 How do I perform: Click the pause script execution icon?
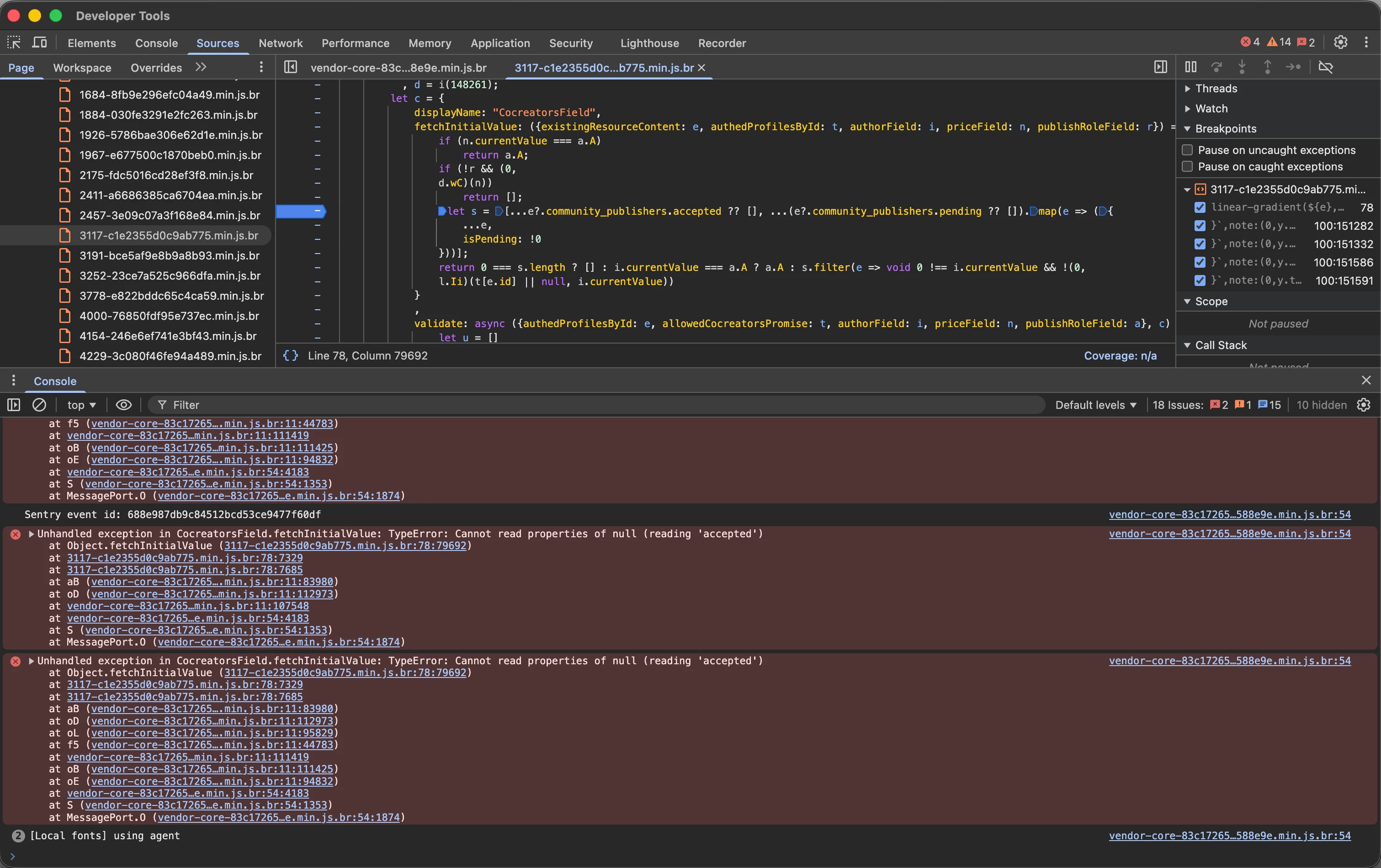[x=1190, y=67]
